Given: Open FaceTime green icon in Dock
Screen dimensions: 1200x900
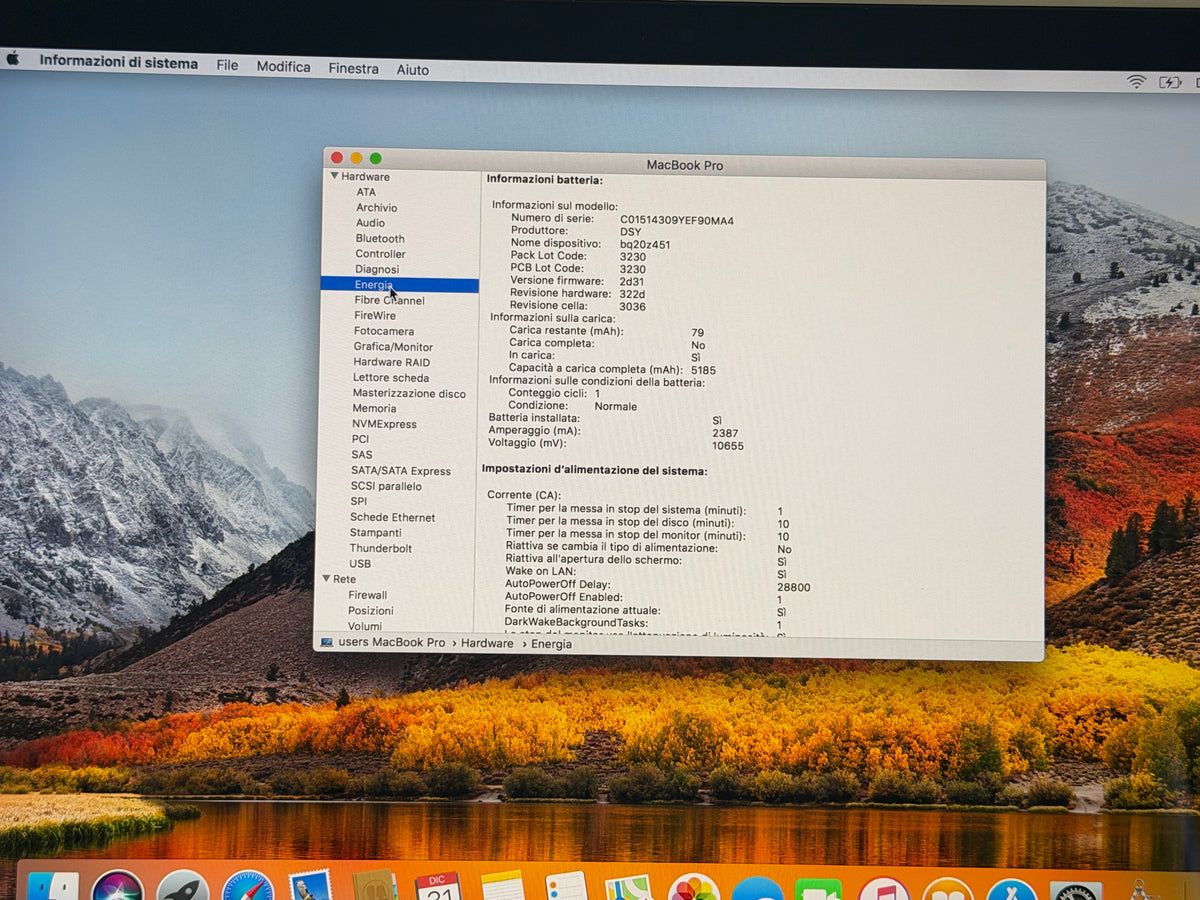Looking at the screenshot, I should pyautogui.click(x=818, y=888).
